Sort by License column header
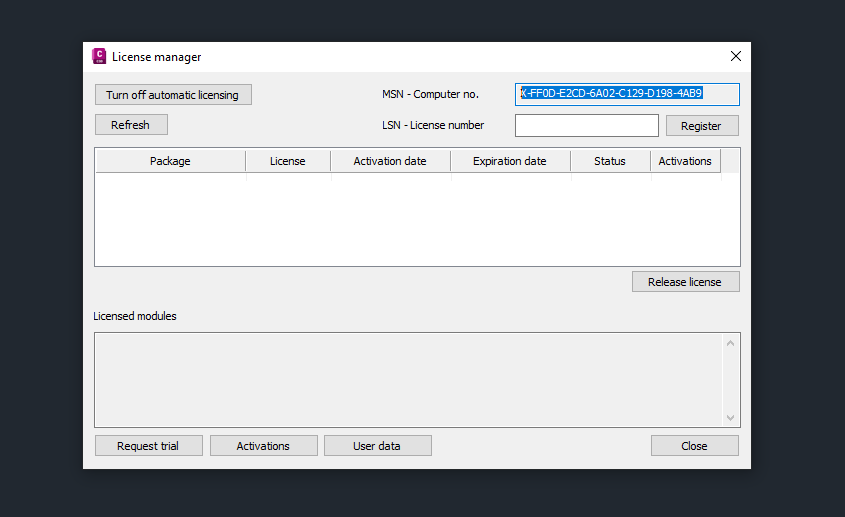 [x=288, y=161]
